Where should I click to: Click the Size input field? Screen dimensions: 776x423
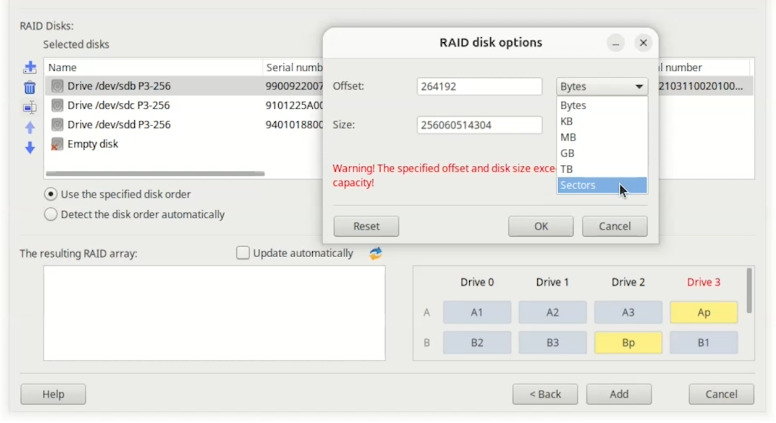tap(480, 125)
